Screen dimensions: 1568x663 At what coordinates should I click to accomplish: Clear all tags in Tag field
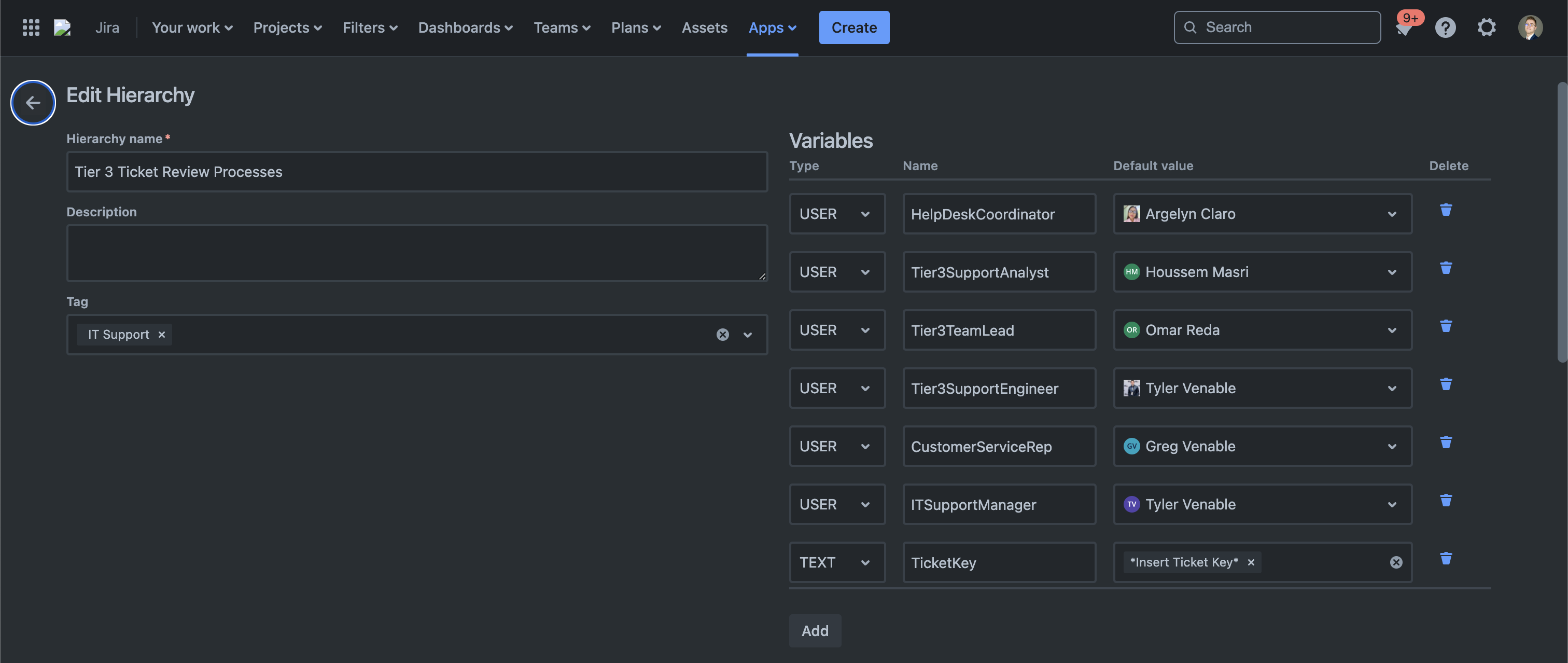pos(722,334)
